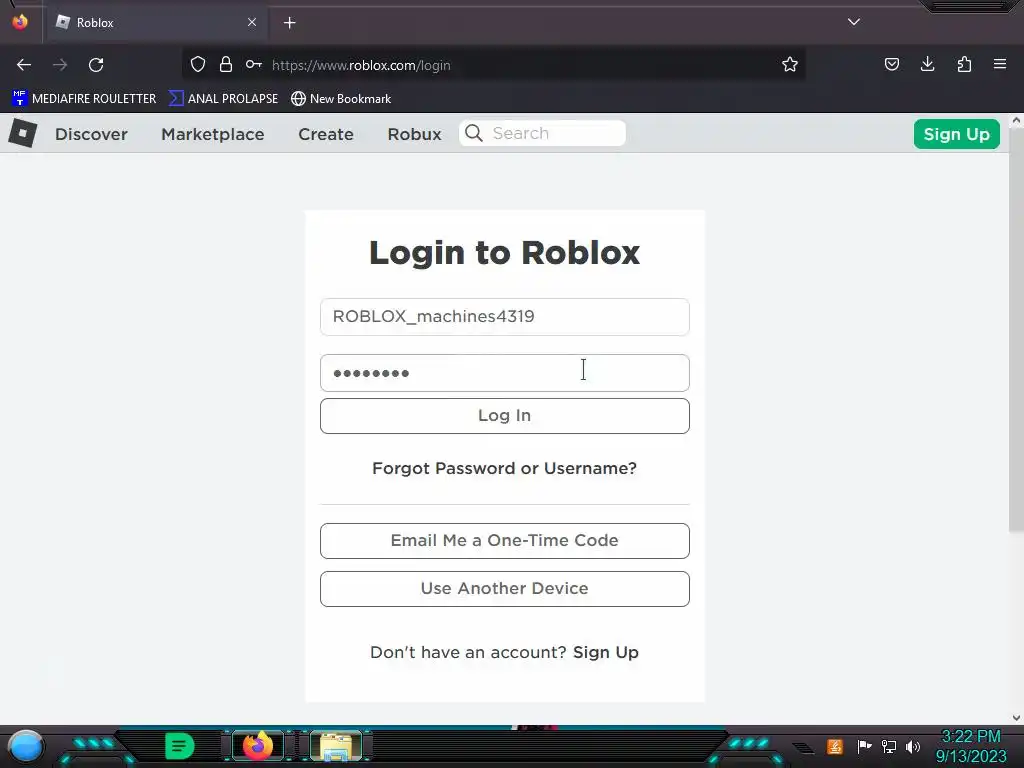Image resolution: width=1024 pixels, height=768 pixels.
Task: Open a new tab with the plus icon
Action: [x=289, y=23]
